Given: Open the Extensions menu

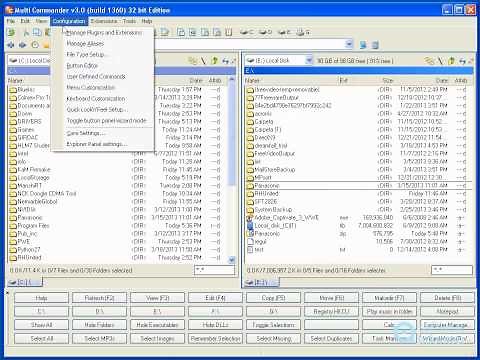Looking at the screenshot, I should point(104,21).
